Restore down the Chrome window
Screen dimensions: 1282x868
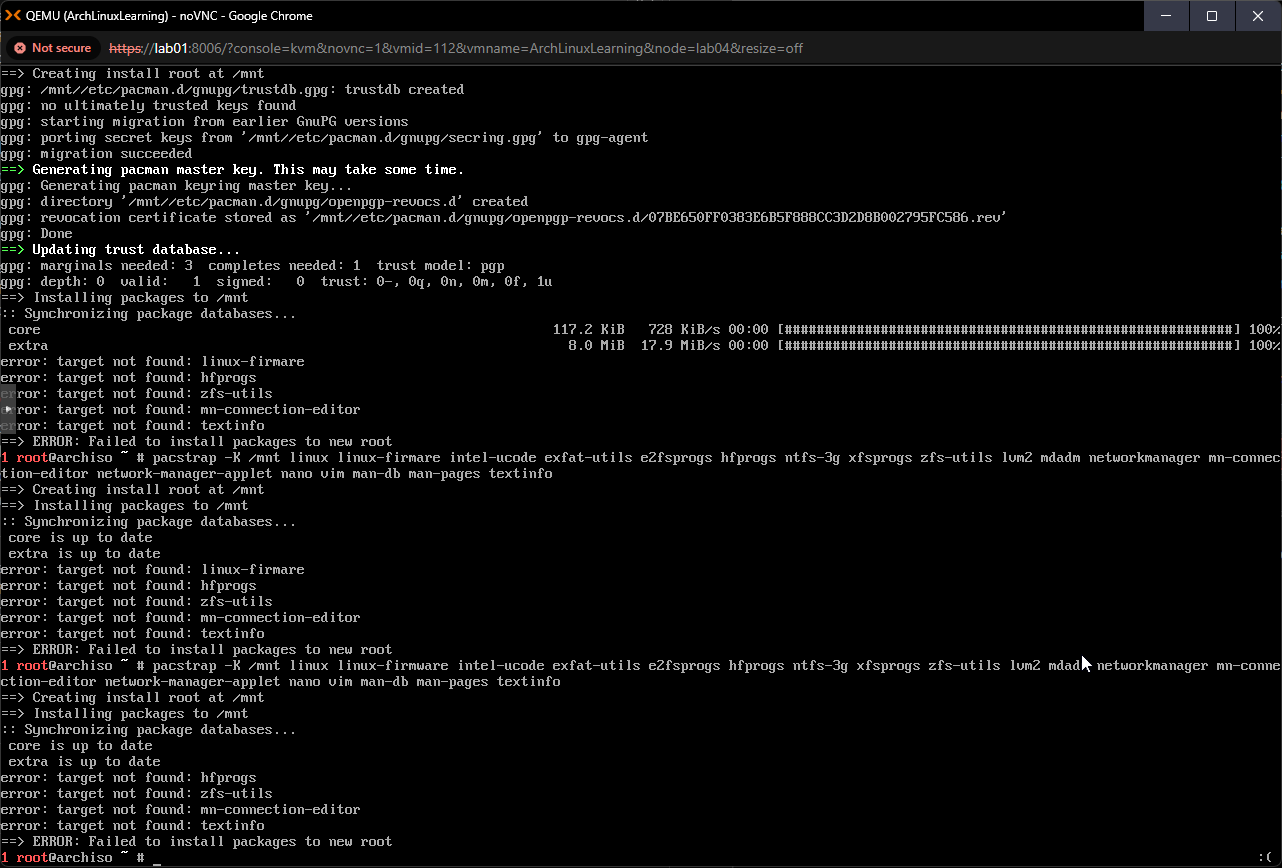(x=1211, y=15)
